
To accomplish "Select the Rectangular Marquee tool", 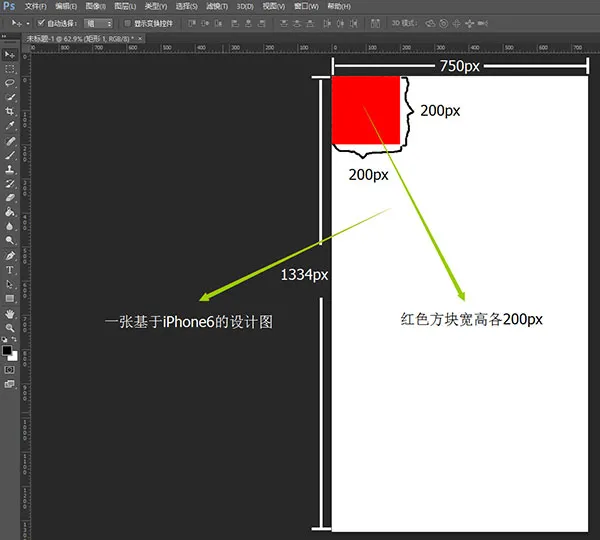I will [10, 69].
